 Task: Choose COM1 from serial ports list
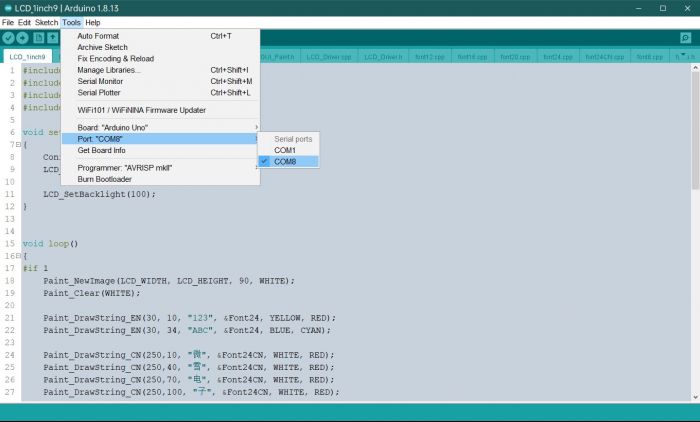point(288,150)
